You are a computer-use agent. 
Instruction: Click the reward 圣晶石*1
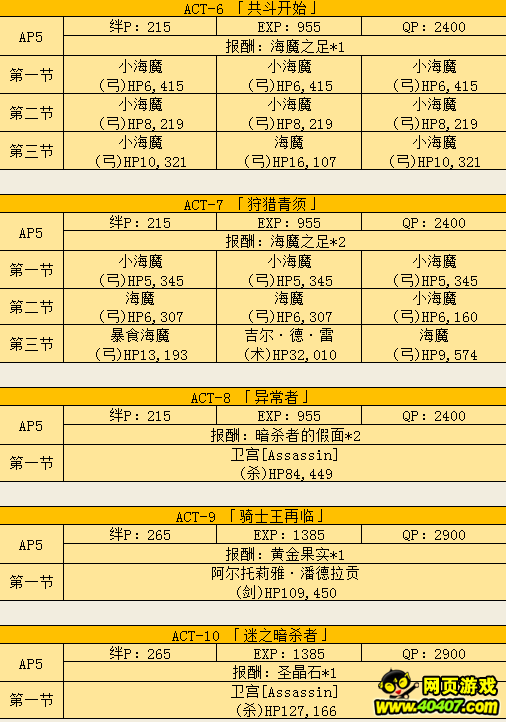coord(285,672)
